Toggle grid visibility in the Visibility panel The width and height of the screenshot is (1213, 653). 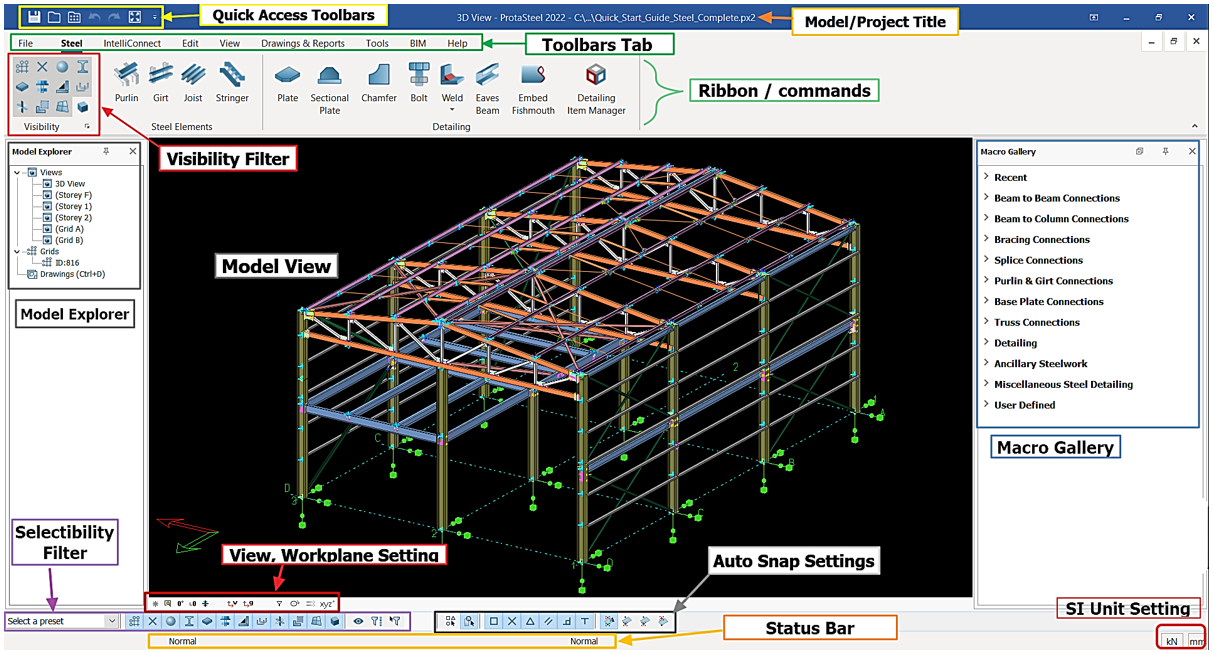[x=22, y=67]
